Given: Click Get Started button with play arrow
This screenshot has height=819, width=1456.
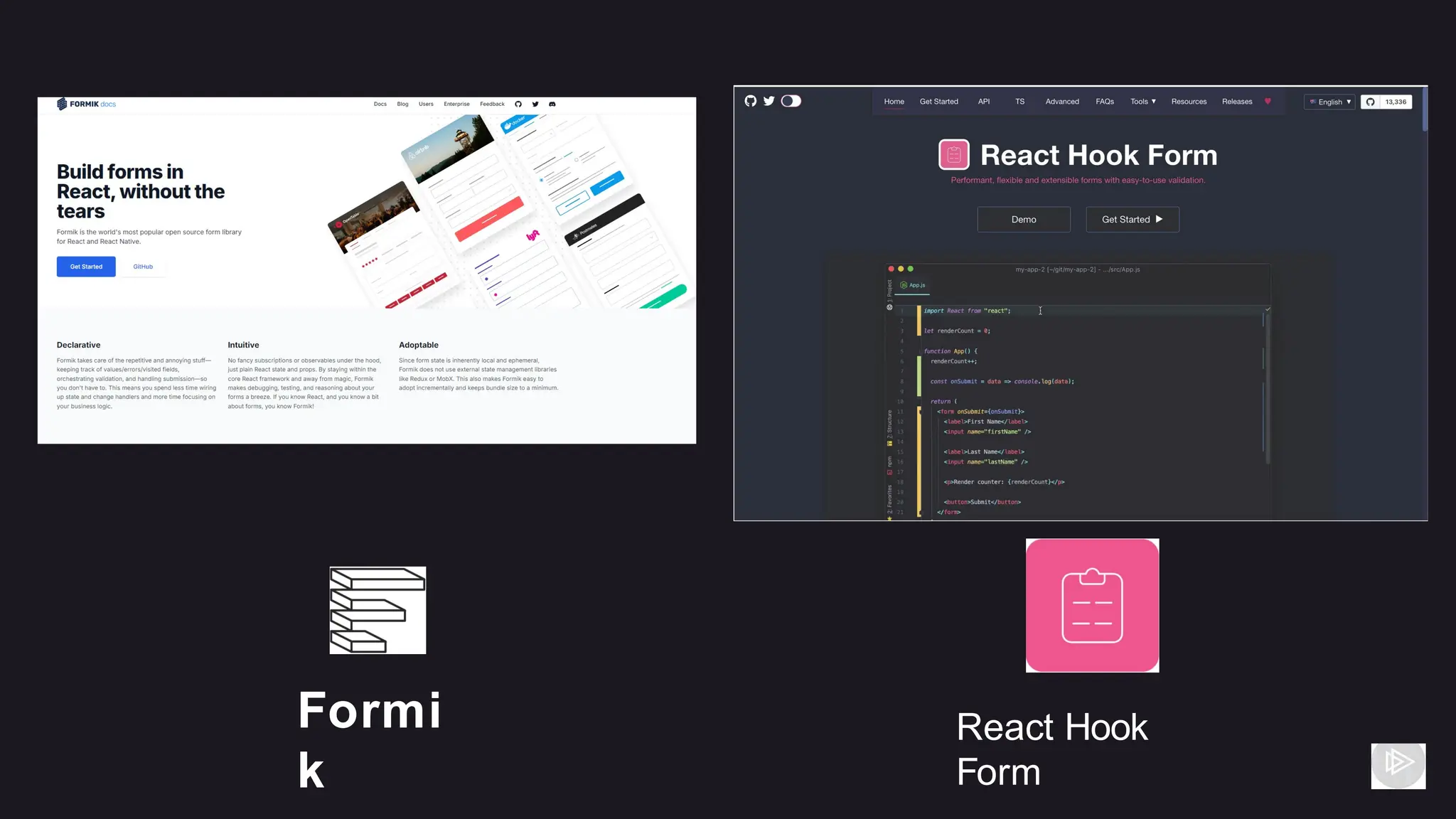Looking at the screenshot, I should 1133,220.
